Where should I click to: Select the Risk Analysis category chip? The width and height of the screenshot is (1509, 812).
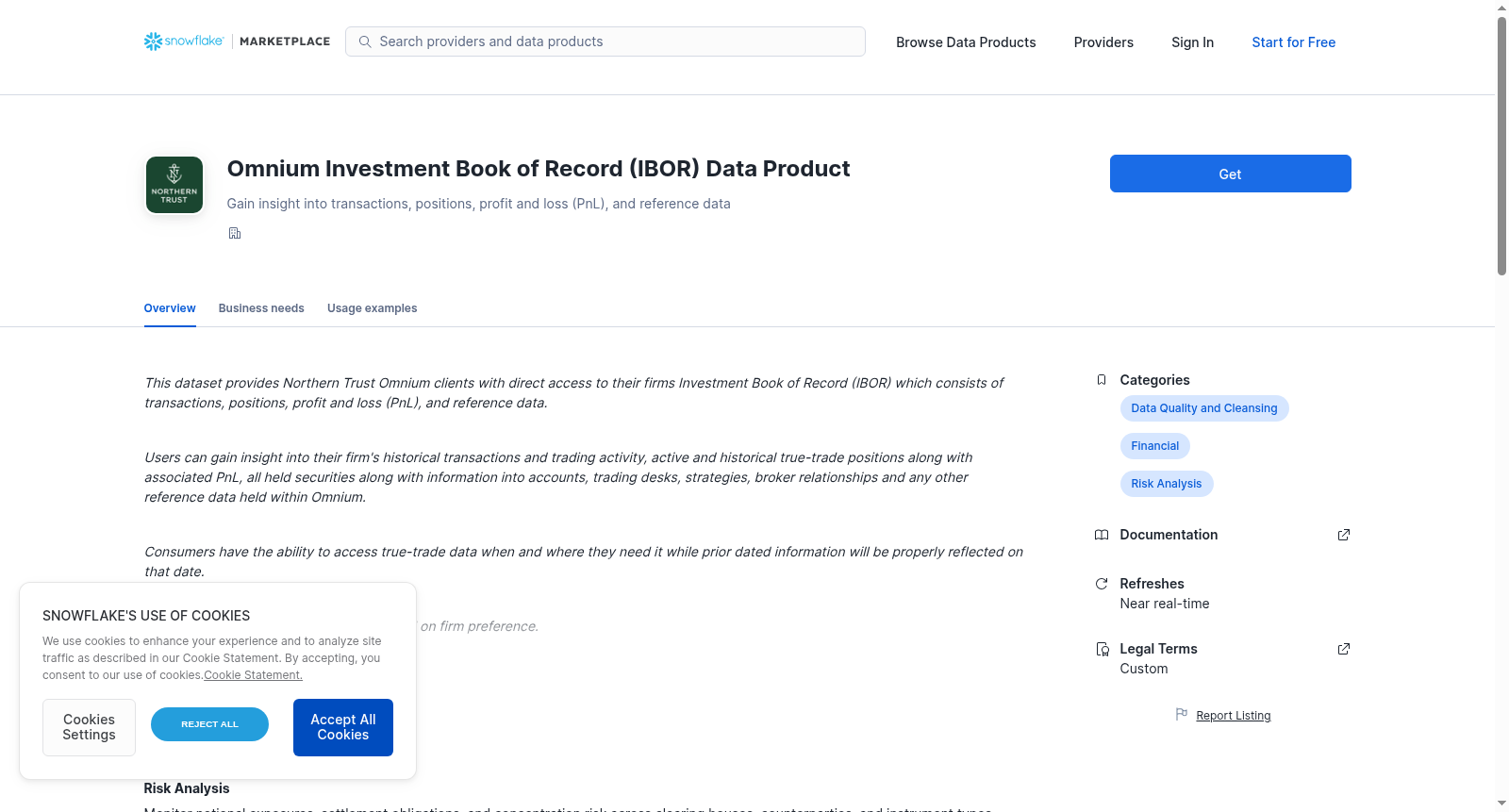pyautogui.click(x=1167, y=484)
